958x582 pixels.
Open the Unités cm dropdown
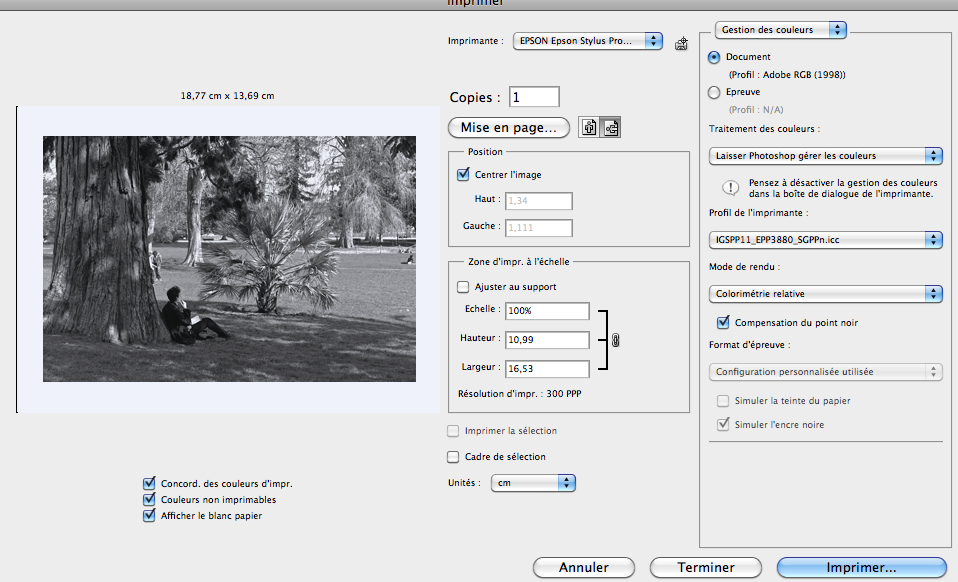[538, 483]
